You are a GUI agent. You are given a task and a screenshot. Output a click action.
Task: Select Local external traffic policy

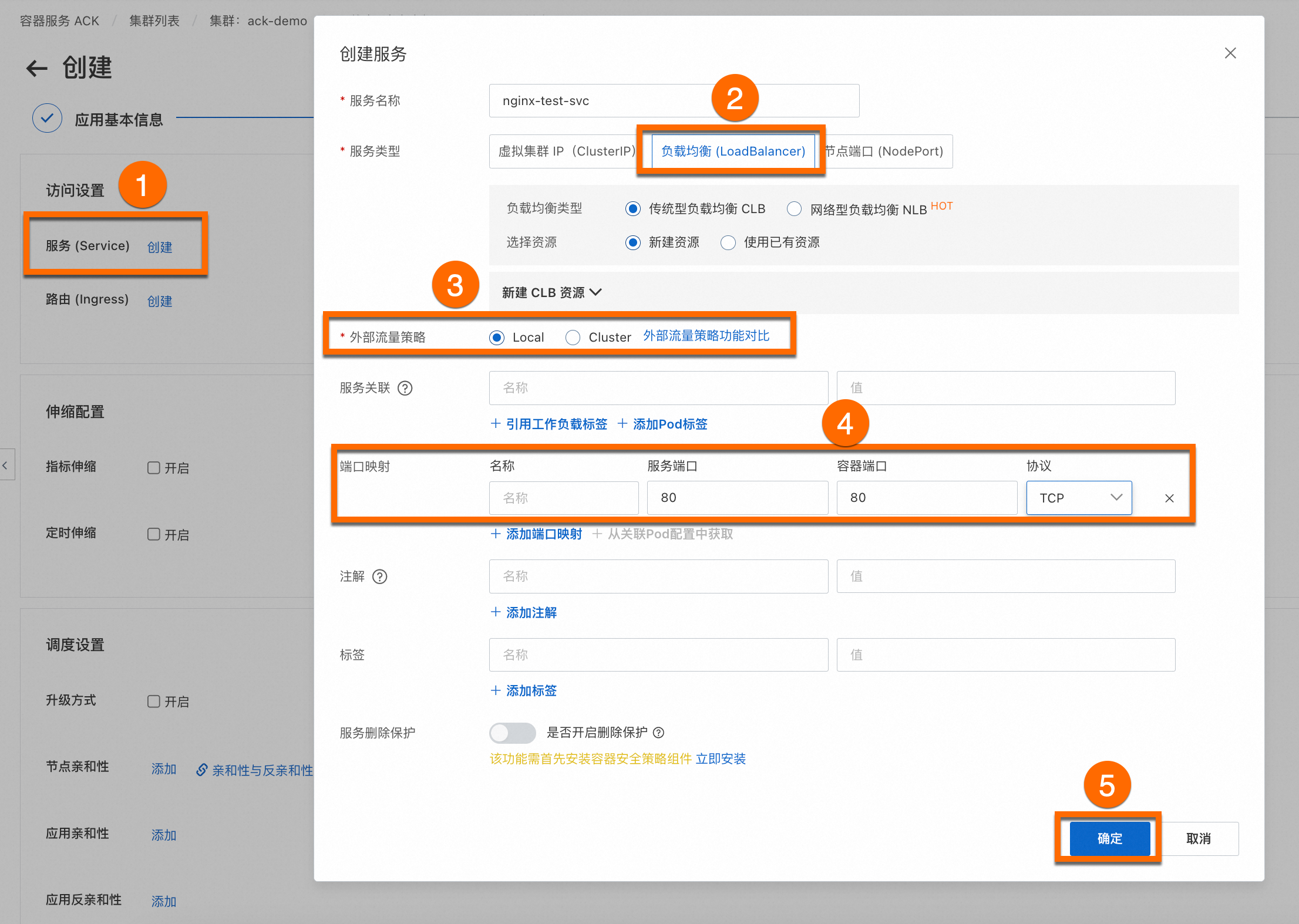pyautogui.click(x=497, y=338)
